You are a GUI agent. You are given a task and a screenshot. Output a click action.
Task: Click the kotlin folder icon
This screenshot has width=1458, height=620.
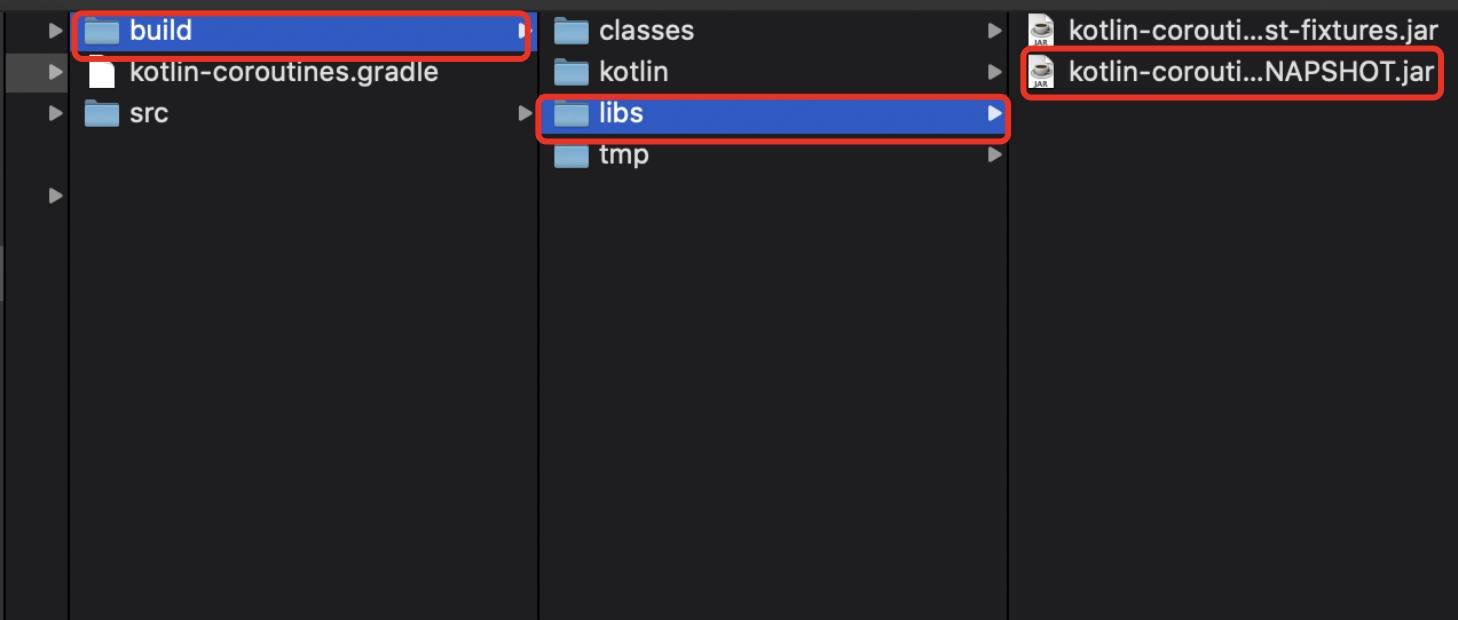pos(571,73)
